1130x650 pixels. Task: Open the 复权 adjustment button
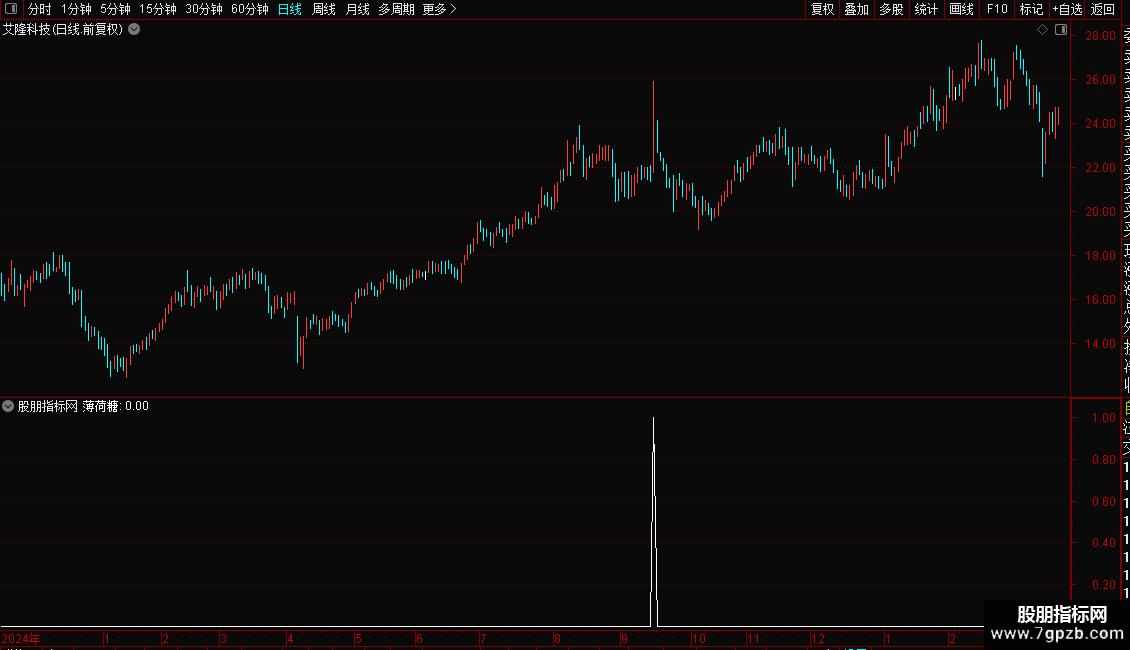point(822,9)
